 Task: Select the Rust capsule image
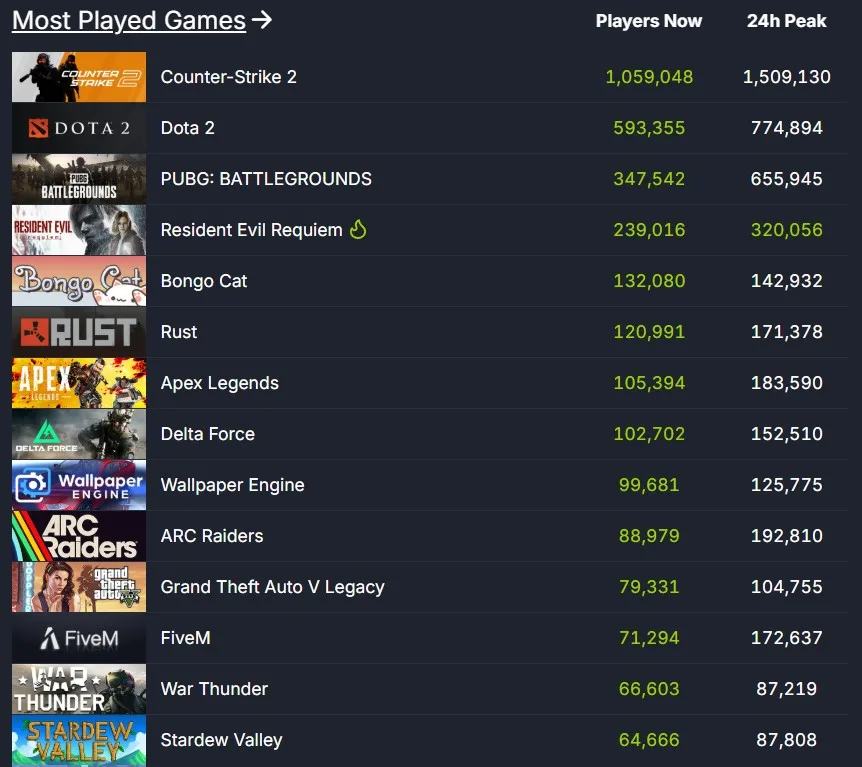point(78,332)
